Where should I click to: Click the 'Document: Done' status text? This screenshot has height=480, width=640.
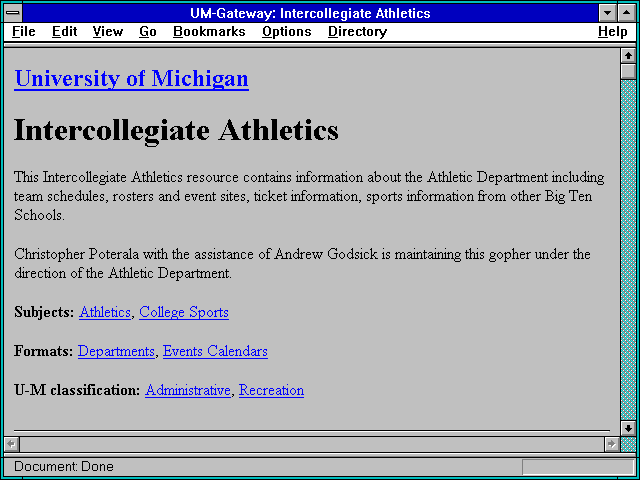(64, 466)
